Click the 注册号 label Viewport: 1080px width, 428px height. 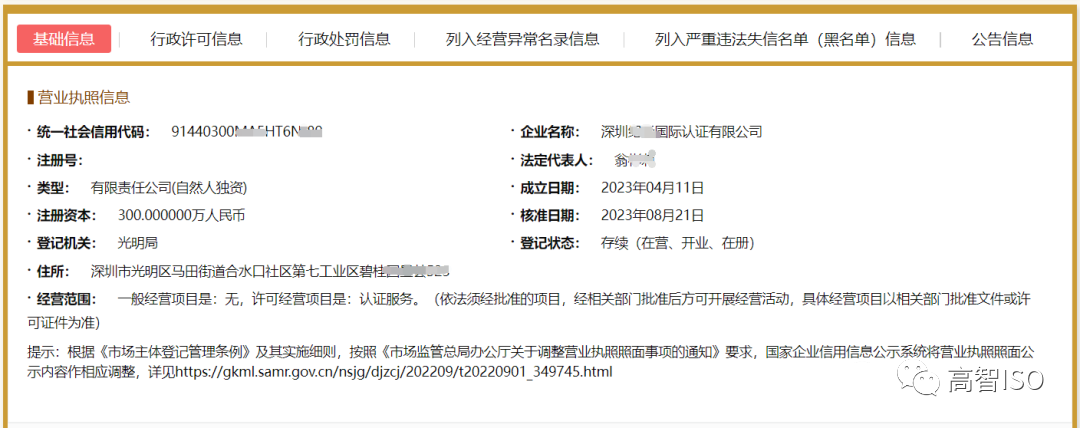(x=59, y=161)
